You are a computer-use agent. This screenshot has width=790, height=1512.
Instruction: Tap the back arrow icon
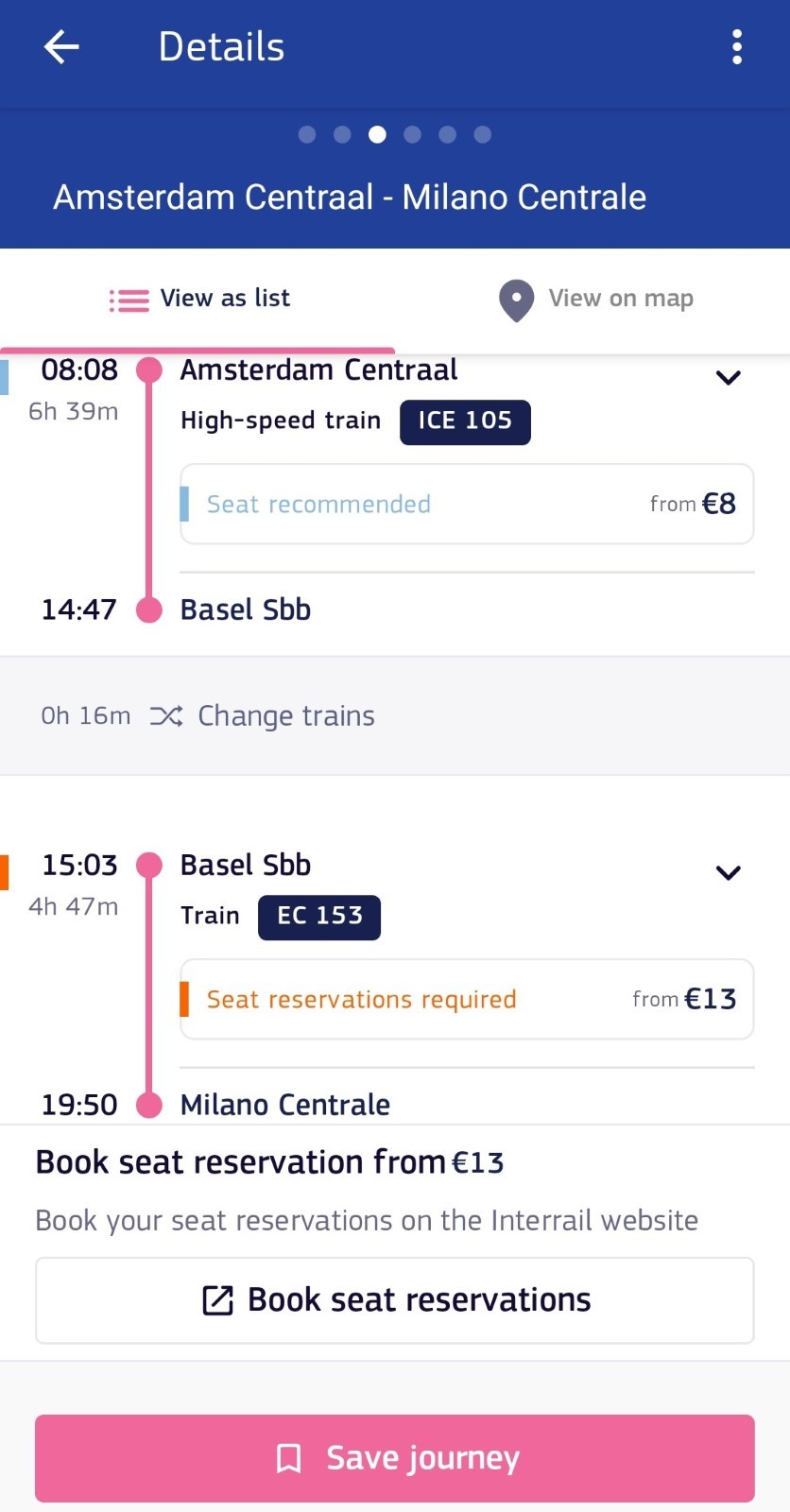[61, 46]
